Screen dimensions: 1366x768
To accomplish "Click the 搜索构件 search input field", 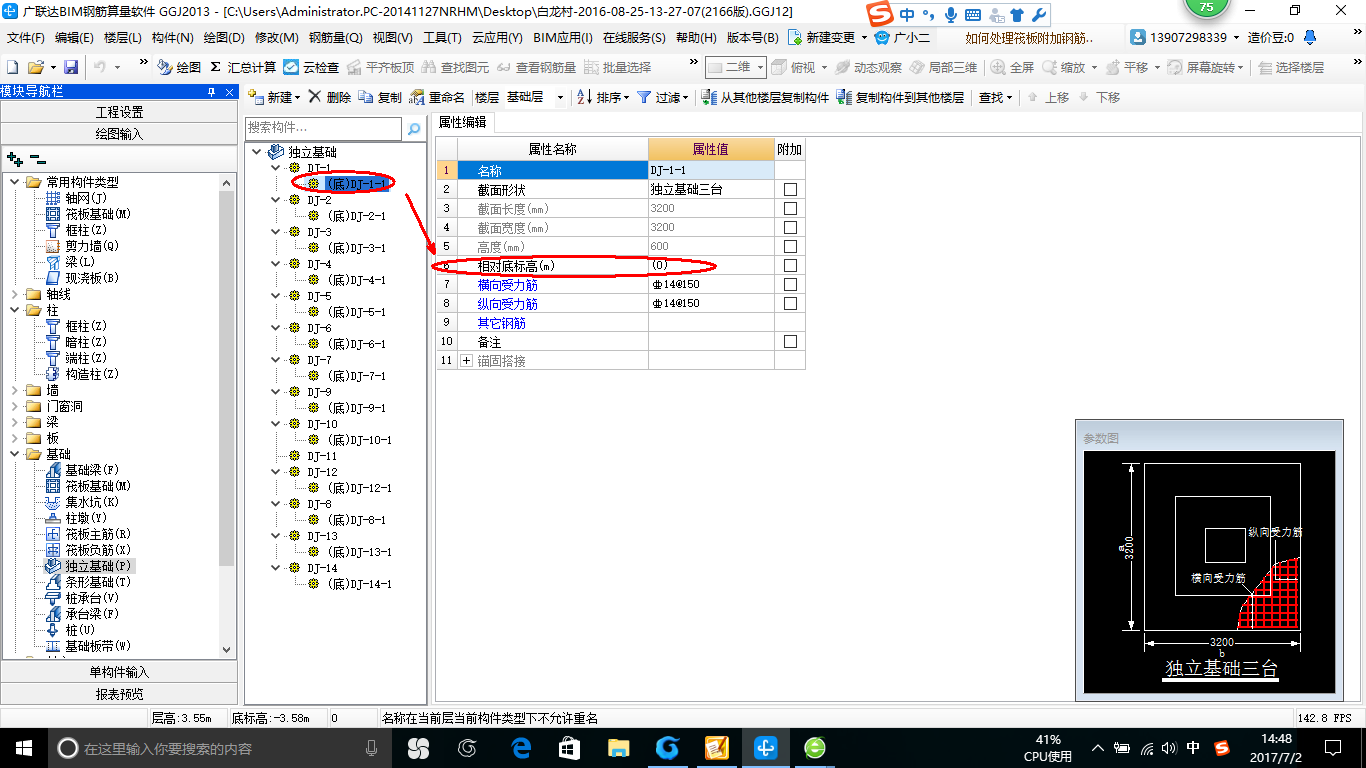I will [324, 128].
